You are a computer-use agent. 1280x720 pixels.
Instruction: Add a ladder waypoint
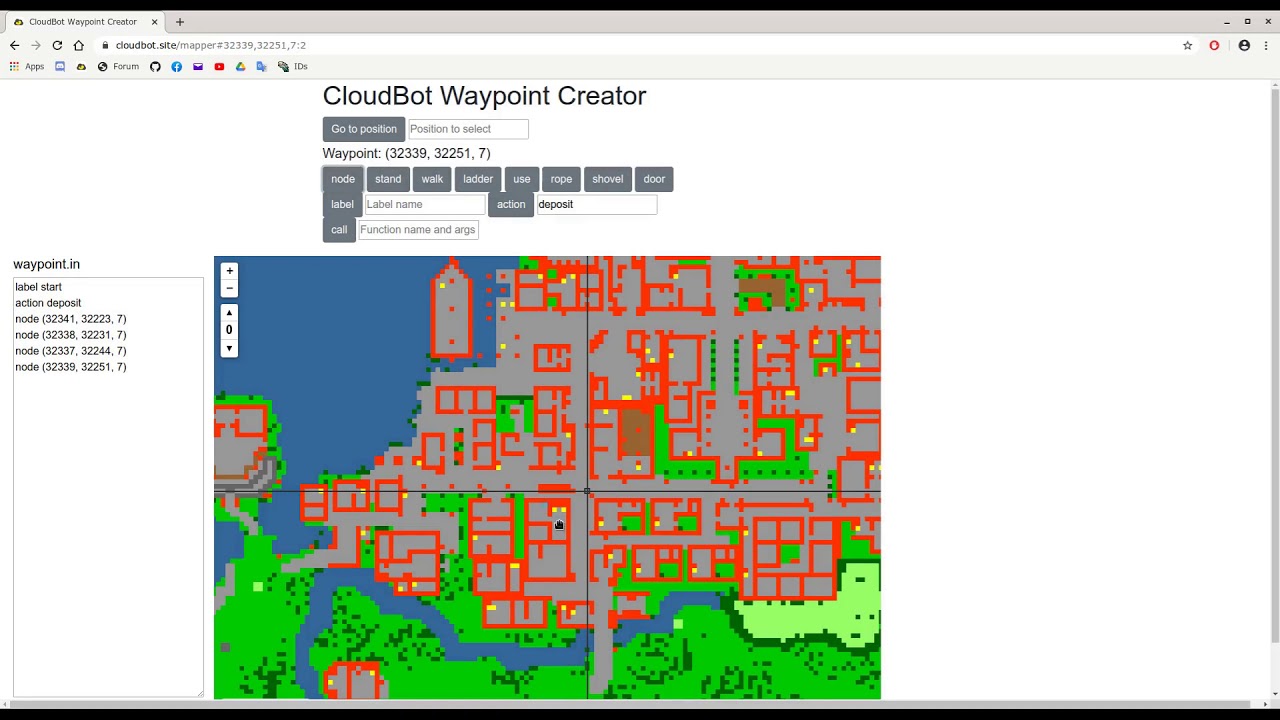478,179
